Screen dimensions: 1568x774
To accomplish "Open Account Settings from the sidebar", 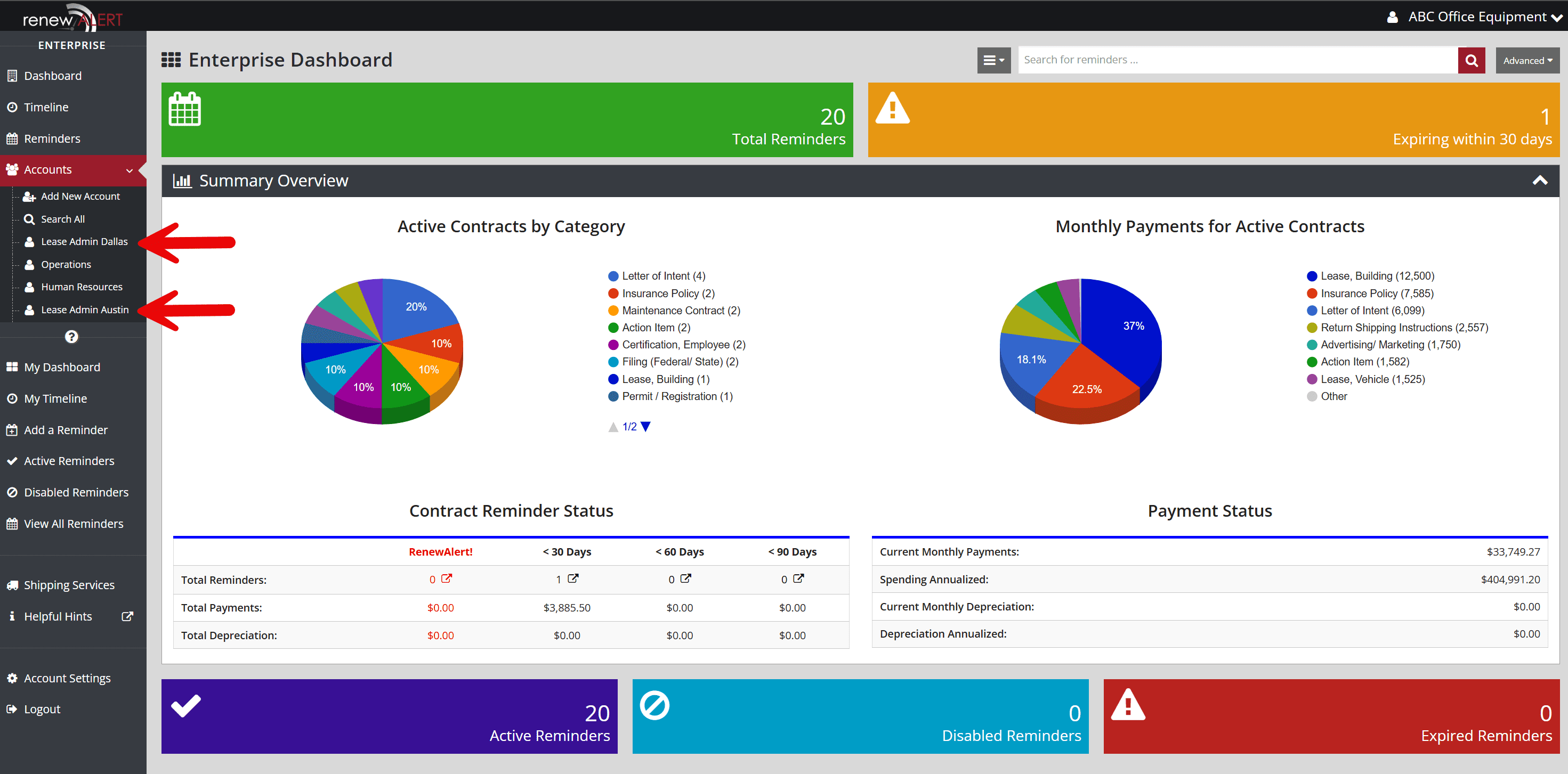I will pos(67,677).
